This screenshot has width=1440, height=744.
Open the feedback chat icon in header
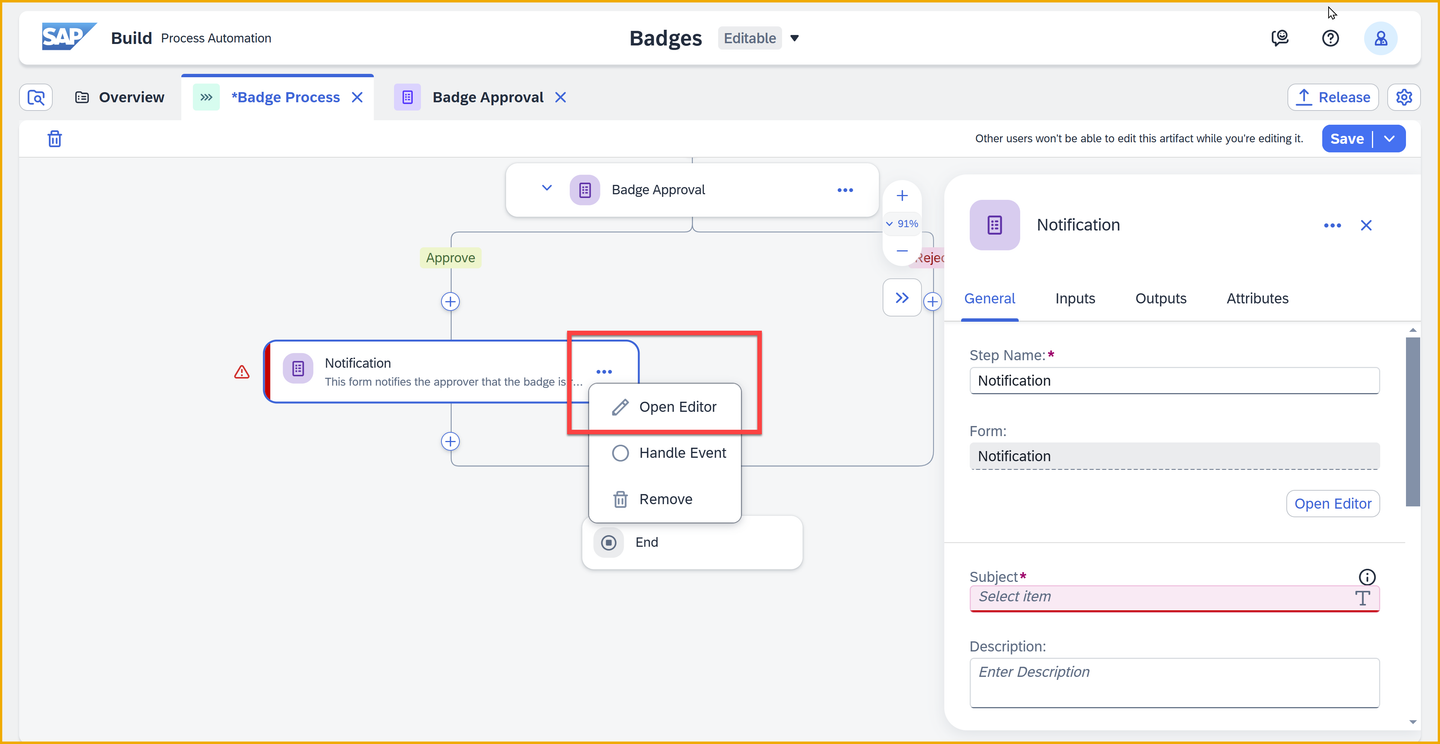1280,38
